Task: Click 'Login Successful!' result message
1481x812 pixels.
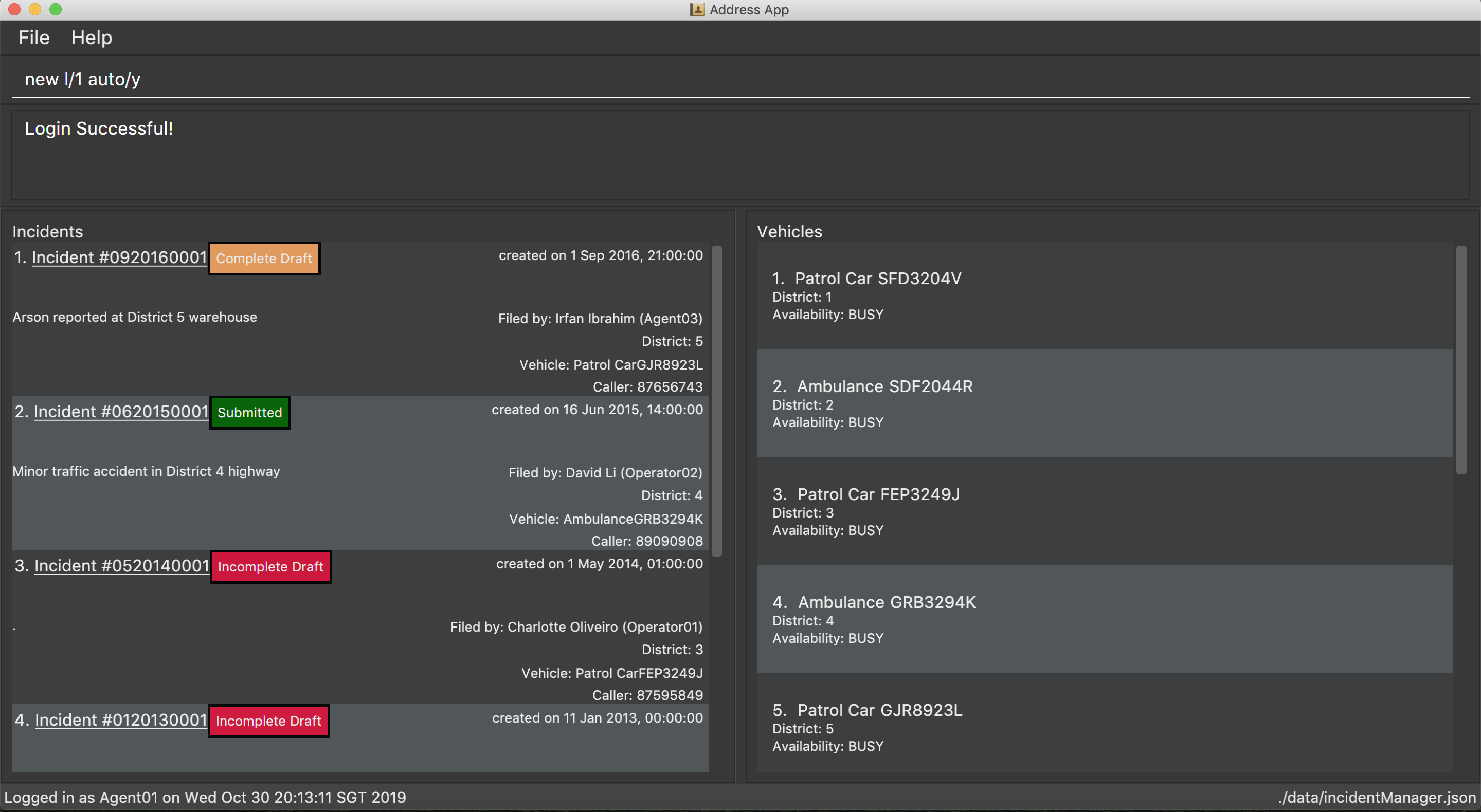Action: pyautogui.click(x=99, y=128)
